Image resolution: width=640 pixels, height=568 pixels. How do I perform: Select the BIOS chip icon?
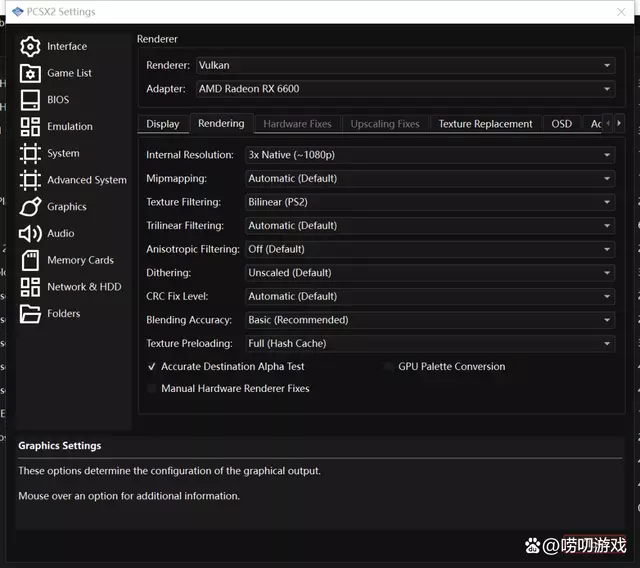[30, 100]
